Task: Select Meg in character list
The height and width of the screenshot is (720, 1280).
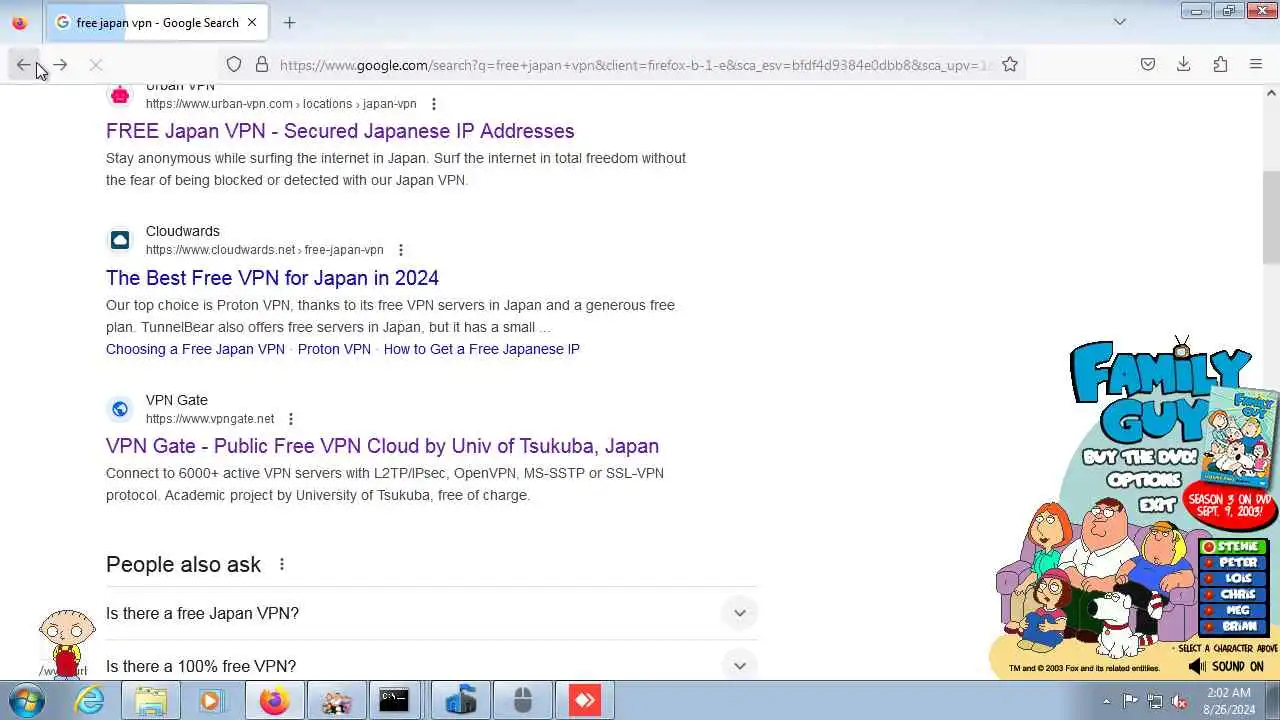Action: 1235,611
